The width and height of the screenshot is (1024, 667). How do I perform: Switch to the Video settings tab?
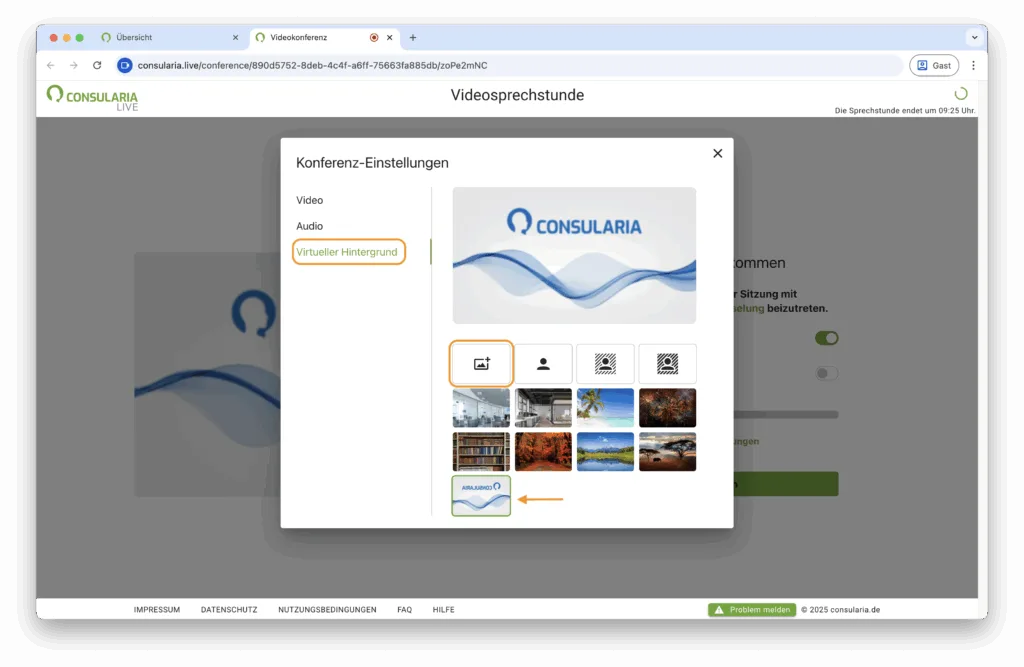click(310, 200)
